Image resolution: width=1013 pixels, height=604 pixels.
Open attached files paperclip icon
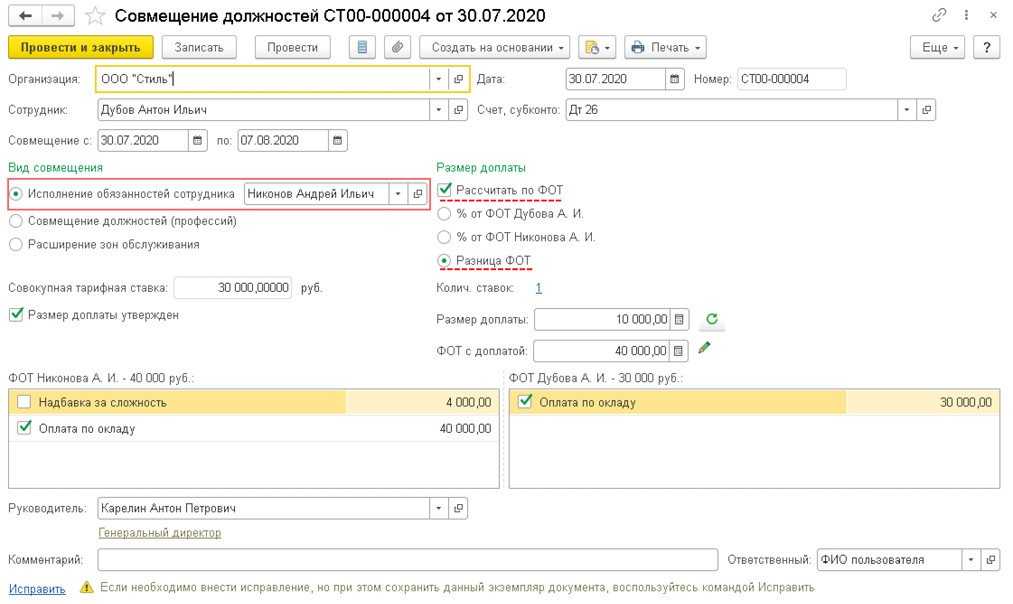[397, 47]
